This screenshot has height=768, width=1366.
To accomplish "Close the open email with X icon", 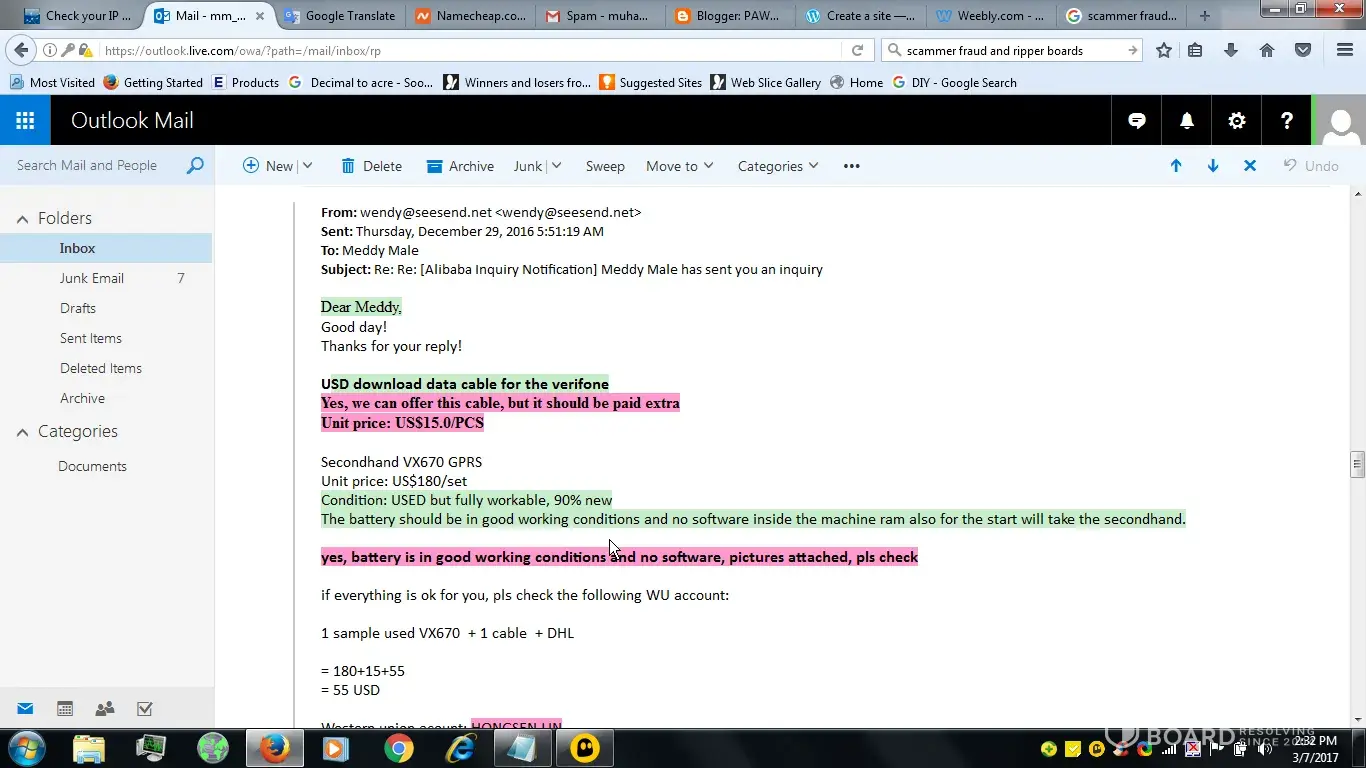I will [1250, 166].
